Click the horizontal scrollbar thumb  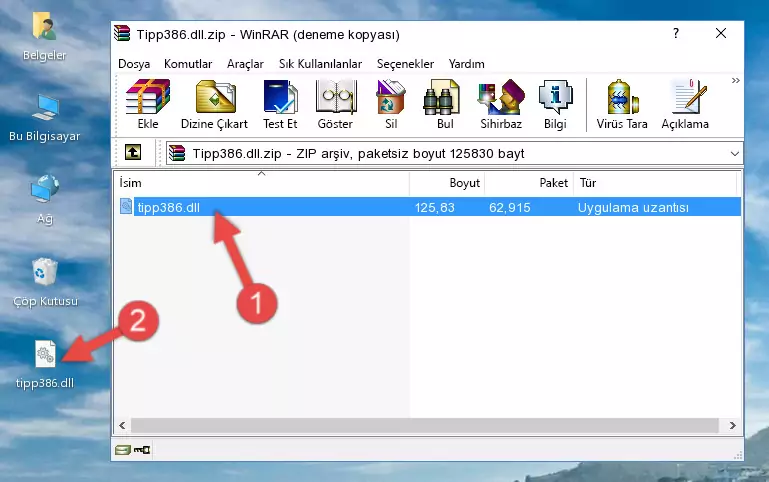(x=425, y=425)
